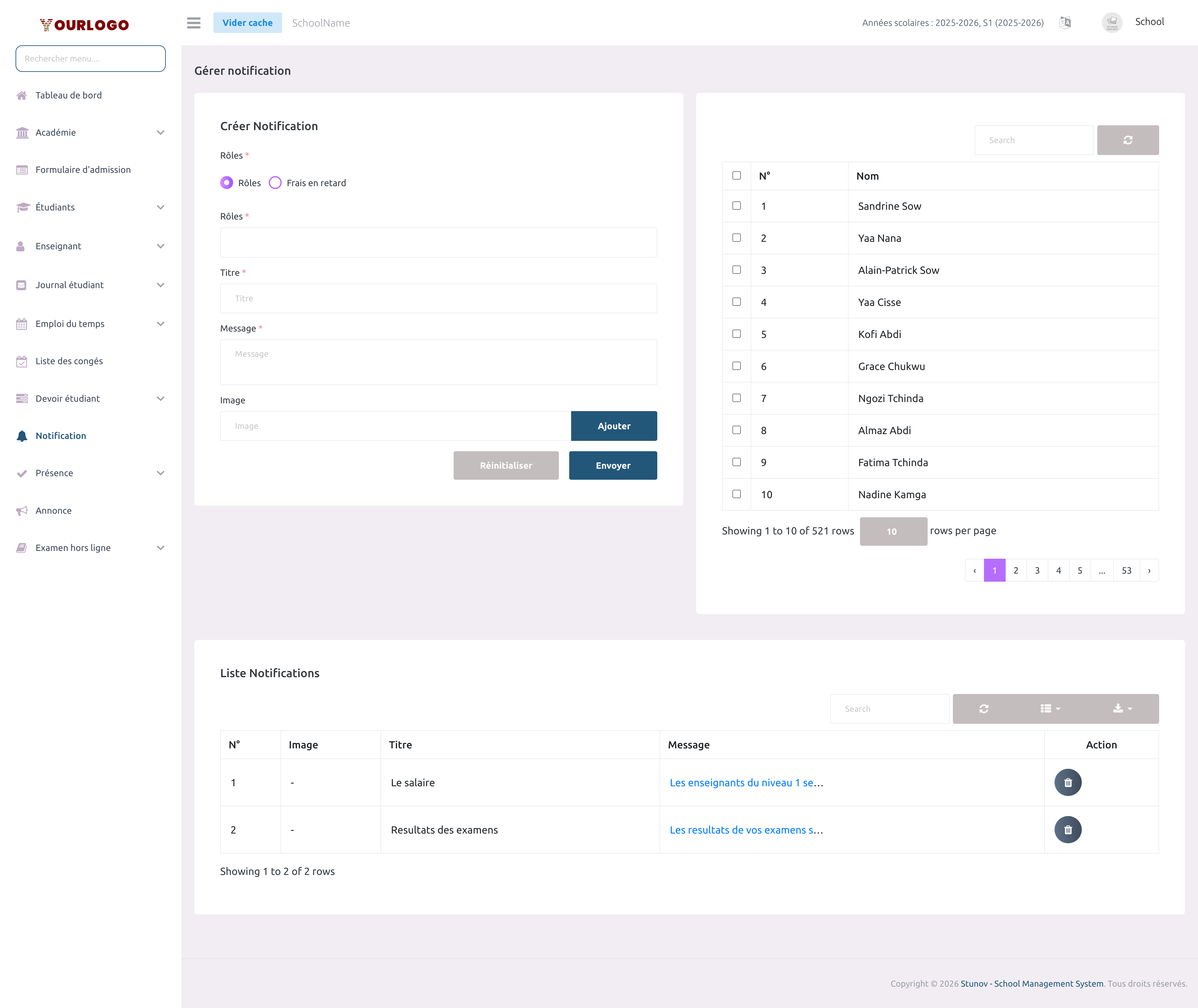Check the checkbox next to Kofi Abdi
This screenshot has width=1198, height=1008.
[736, 334]
